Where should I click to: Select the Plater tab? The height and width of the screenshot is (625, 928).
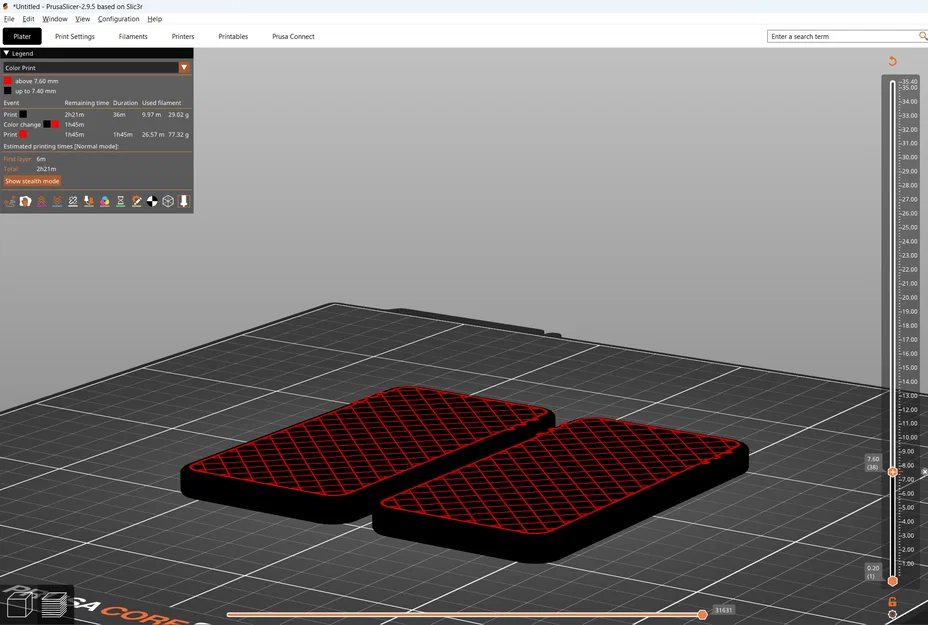coord(22,36)
